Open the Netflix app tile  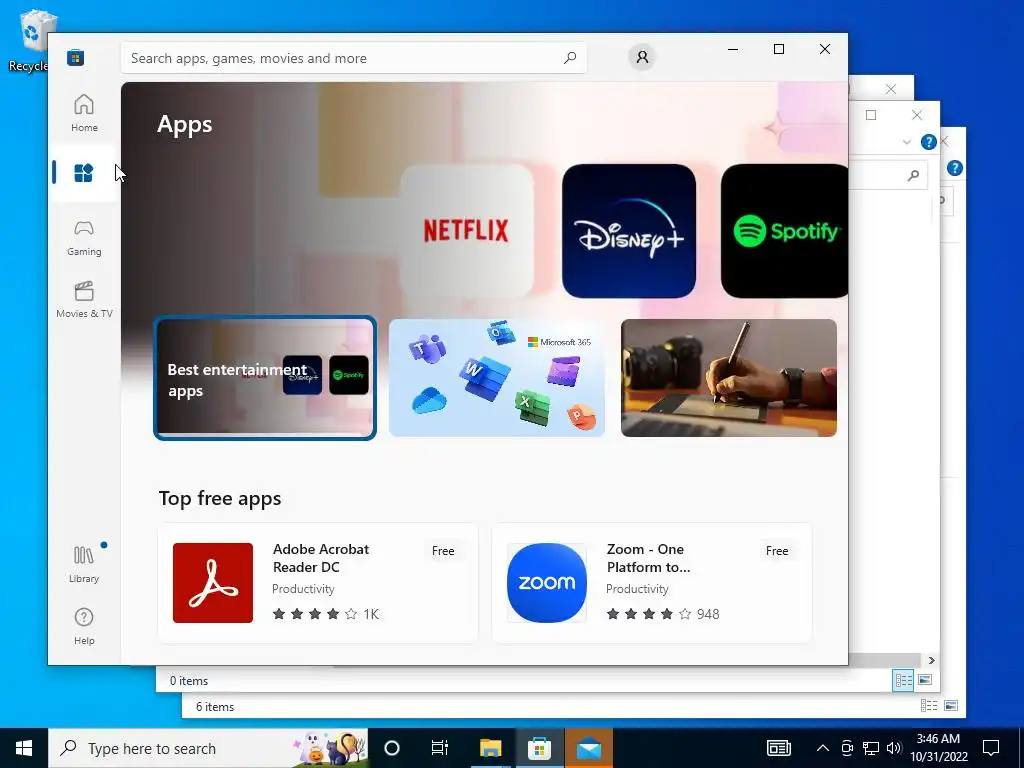[x=466, y=231]
